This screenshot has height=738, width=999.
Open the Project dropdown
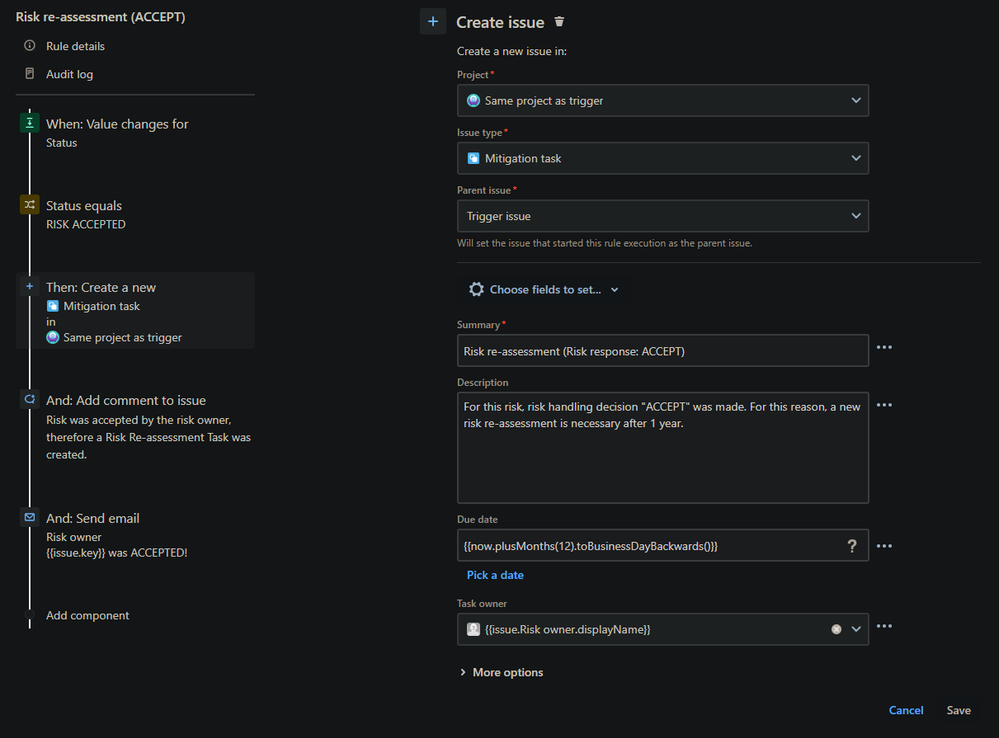[x=663, y=101]
